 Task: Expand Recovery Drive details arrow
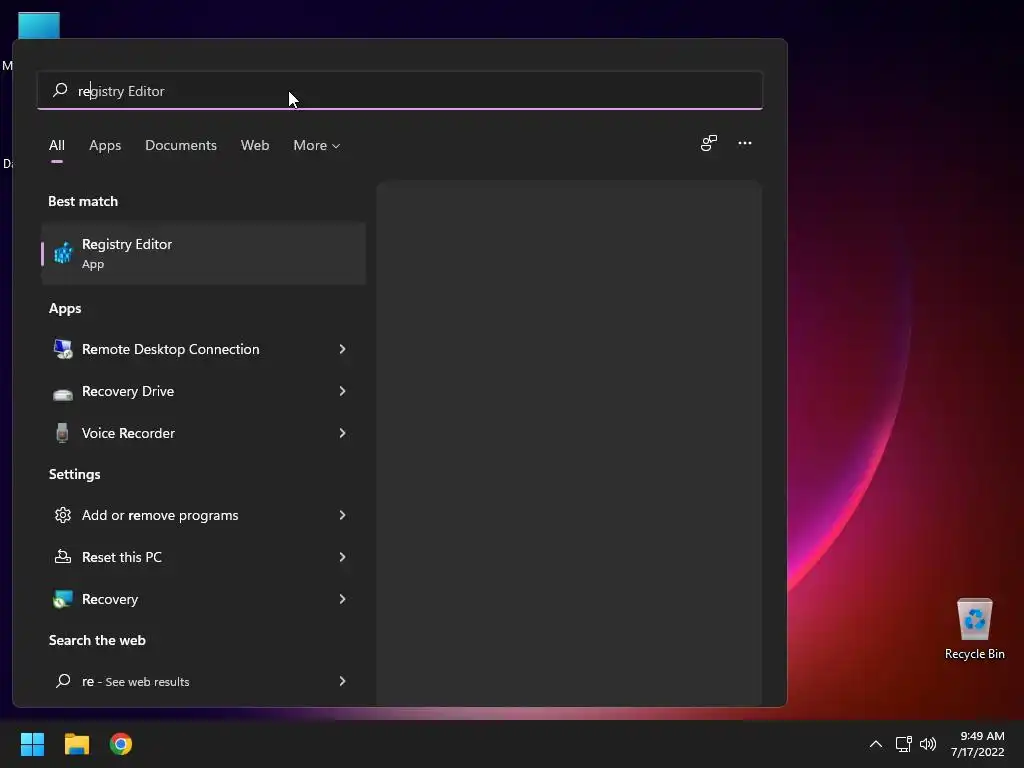point(342,391)
